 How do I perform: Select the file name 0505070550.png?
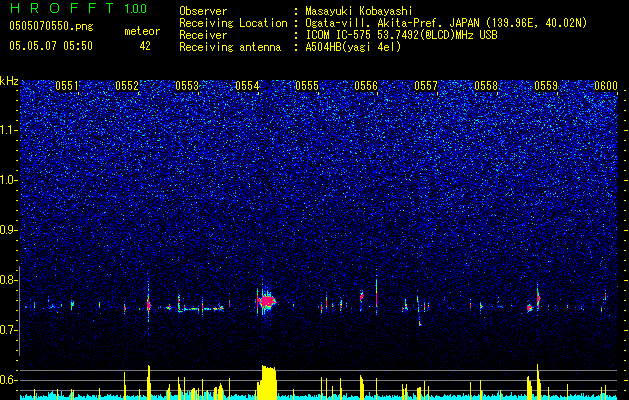(x=51, y=26)
